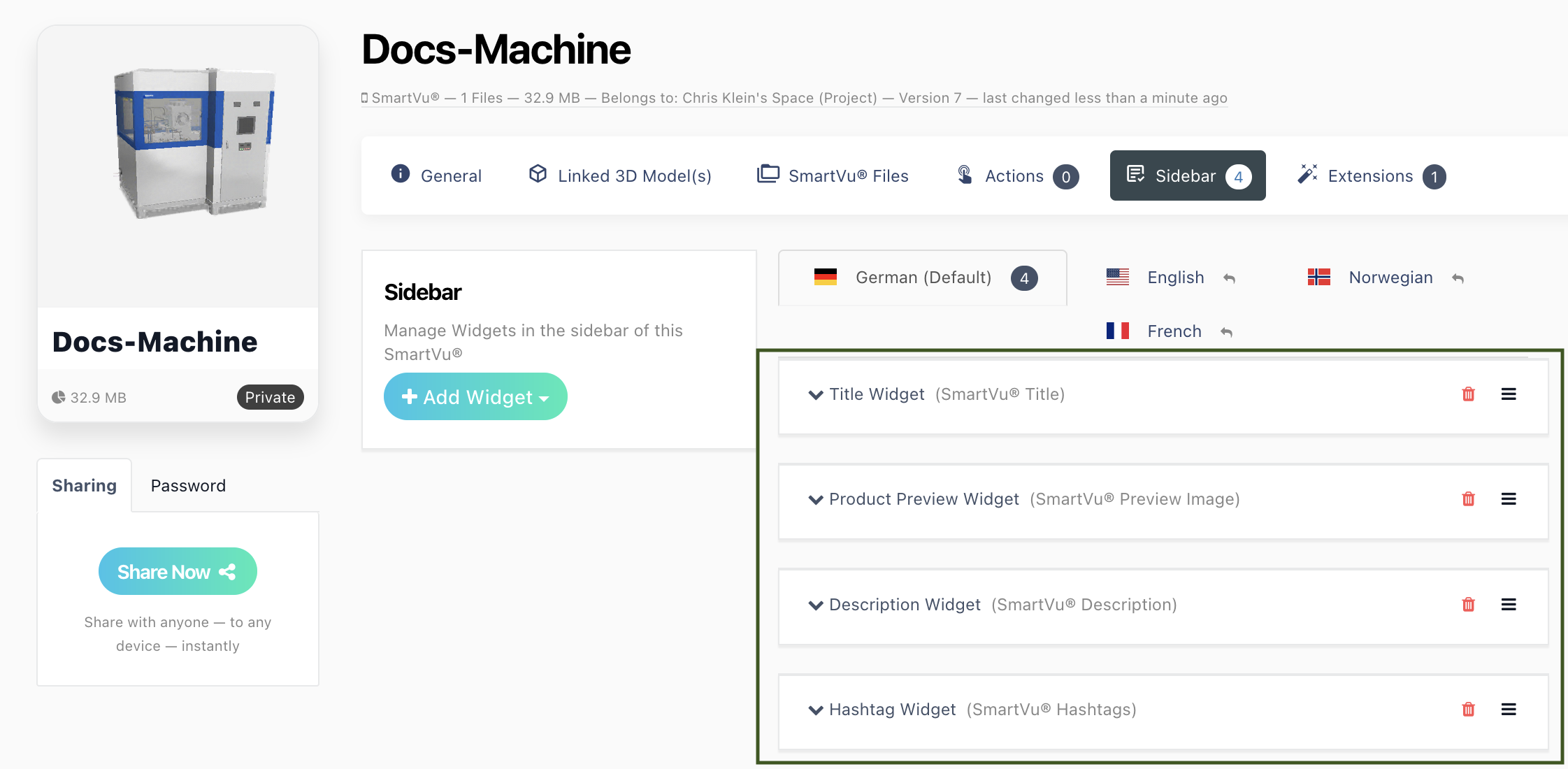The height and width of the screenshot is (769, 1568).
Task: Switch to Linked 3D Model(s) tab
Action: tap(620, 175)
